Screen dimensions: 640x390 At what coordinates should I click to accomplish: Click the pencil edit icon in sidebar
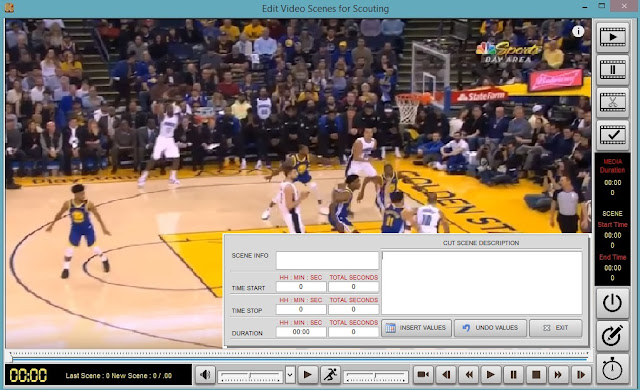pos(612,336)
